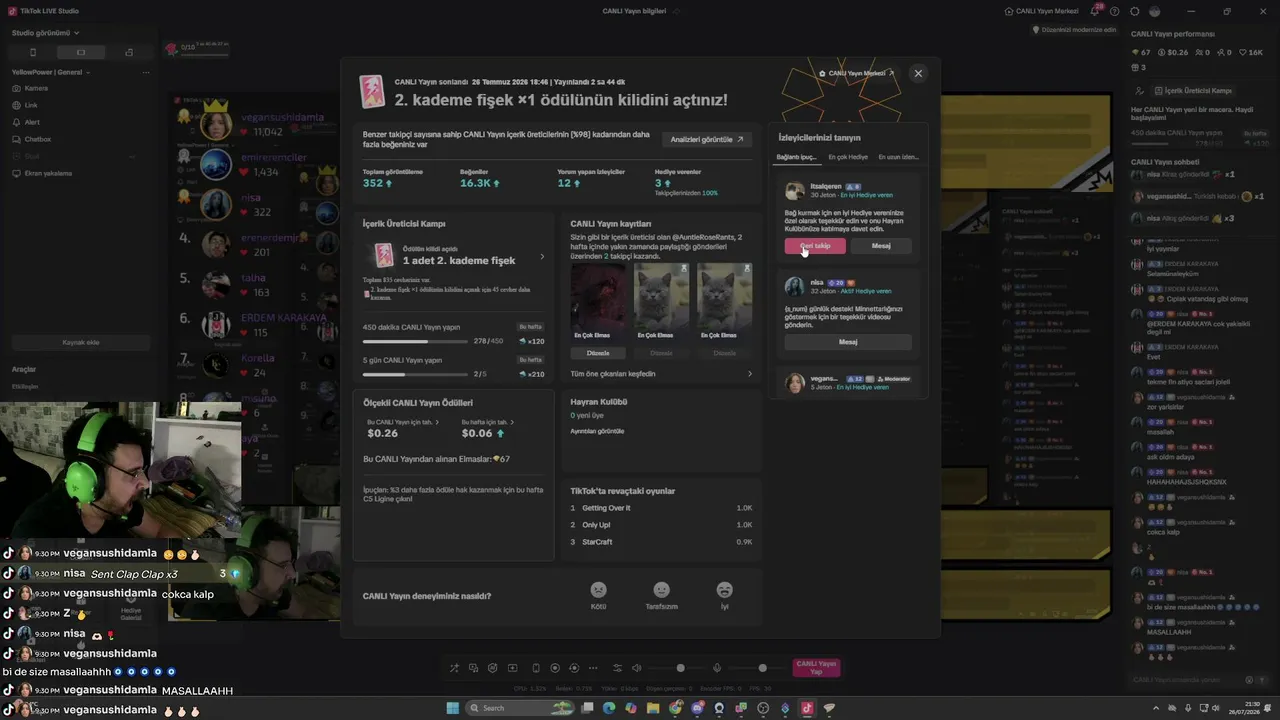Expand the 2. kademe fişek reward chevron
Screen dimensions: 1280x720
tap(542, 257)
